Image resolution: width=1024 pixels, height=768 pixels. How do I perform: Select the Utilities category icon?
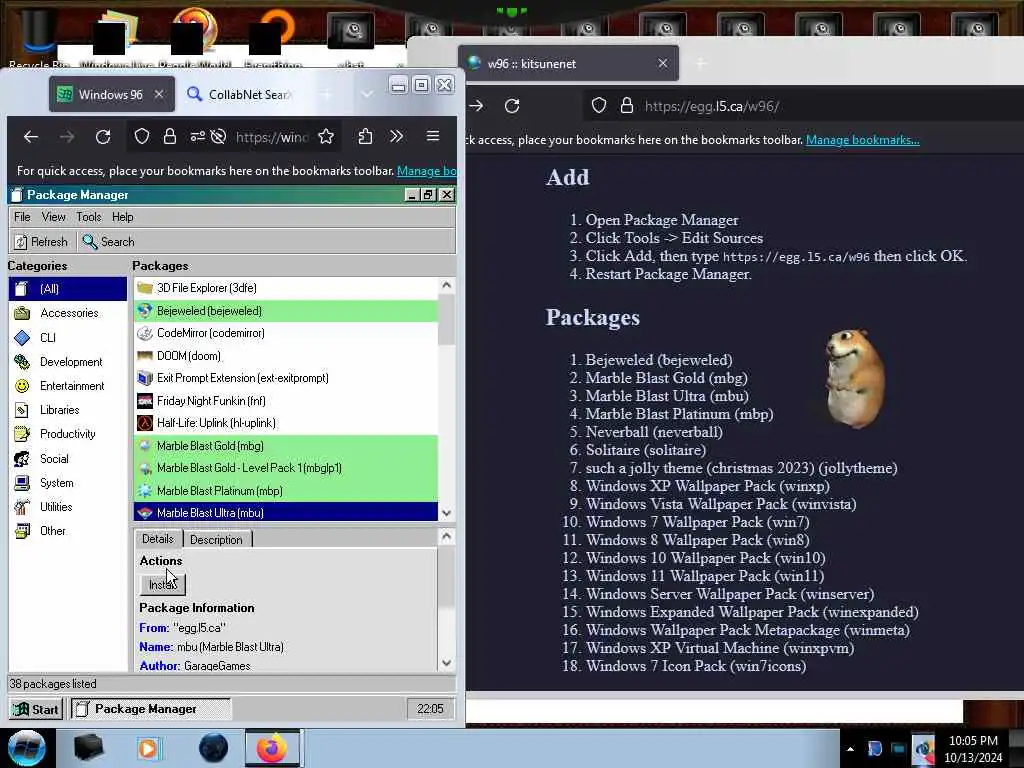pos(22,507)
